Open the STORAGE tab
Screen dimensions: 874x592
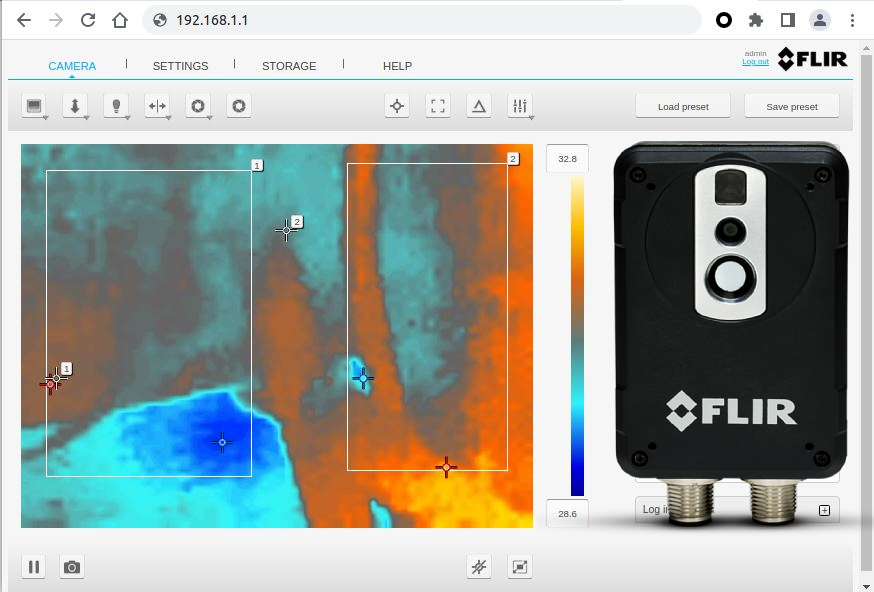pyautogui.click(x=289, y=66)
